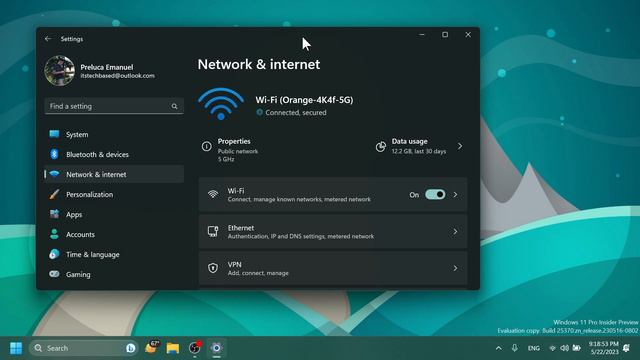This screenshot has height=360, width=640.
Task: Open File Explorer from the taskbar
Action: tap(173, 348)
